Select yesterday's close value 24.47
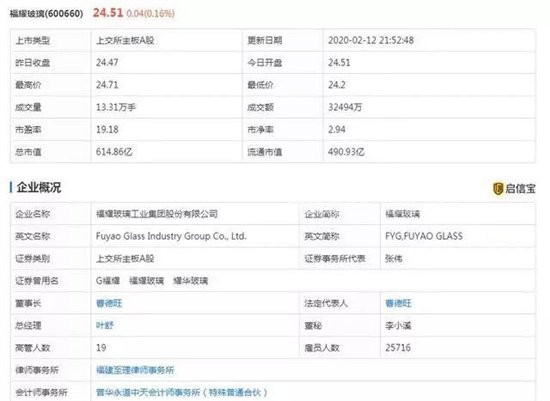Screen dimensions: 550x401 tap(107, 62)
